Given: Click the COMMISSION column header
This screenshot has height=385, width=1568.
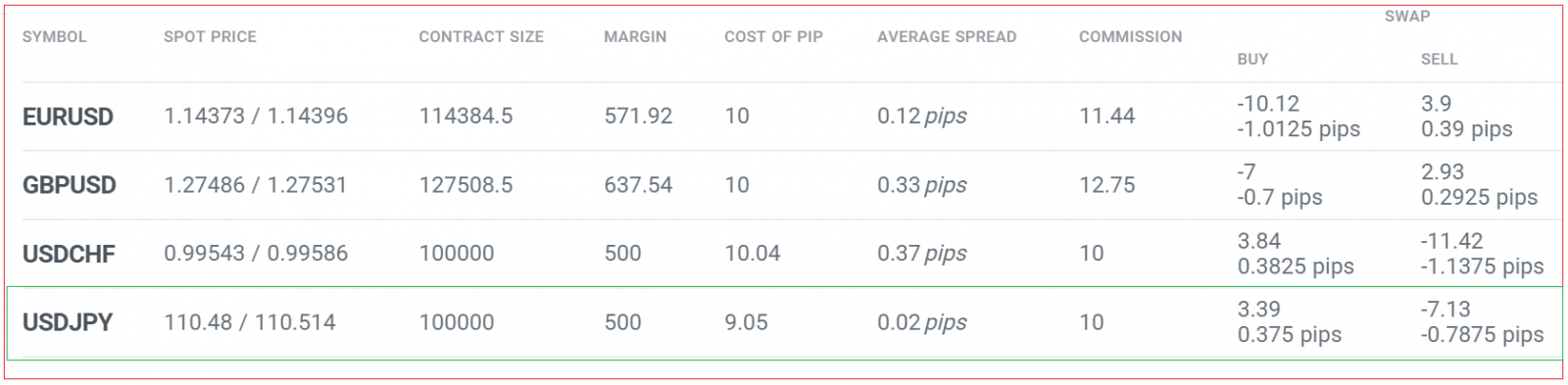Looking at the screenshot, I should (x=1130, y=37).
